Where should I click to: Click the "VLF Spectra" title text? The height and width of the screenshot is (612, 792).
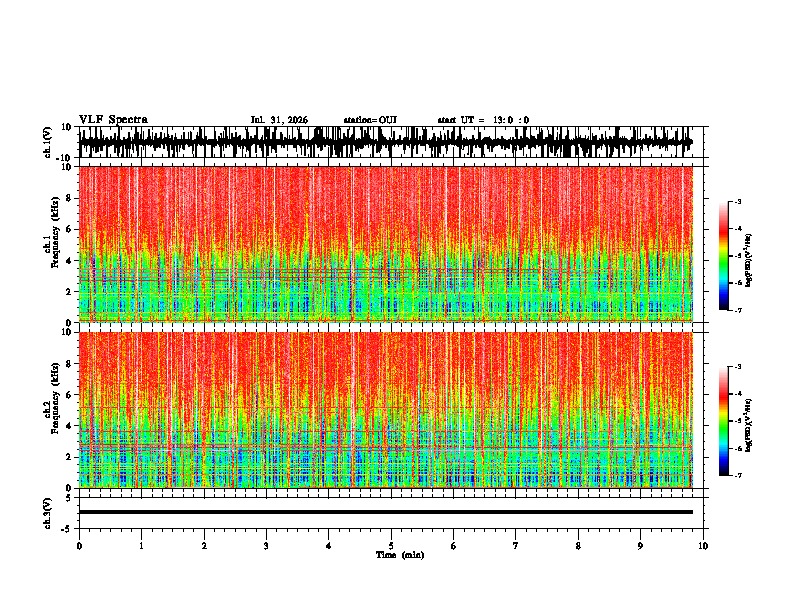pyautogui.click(x=113, y=120)
